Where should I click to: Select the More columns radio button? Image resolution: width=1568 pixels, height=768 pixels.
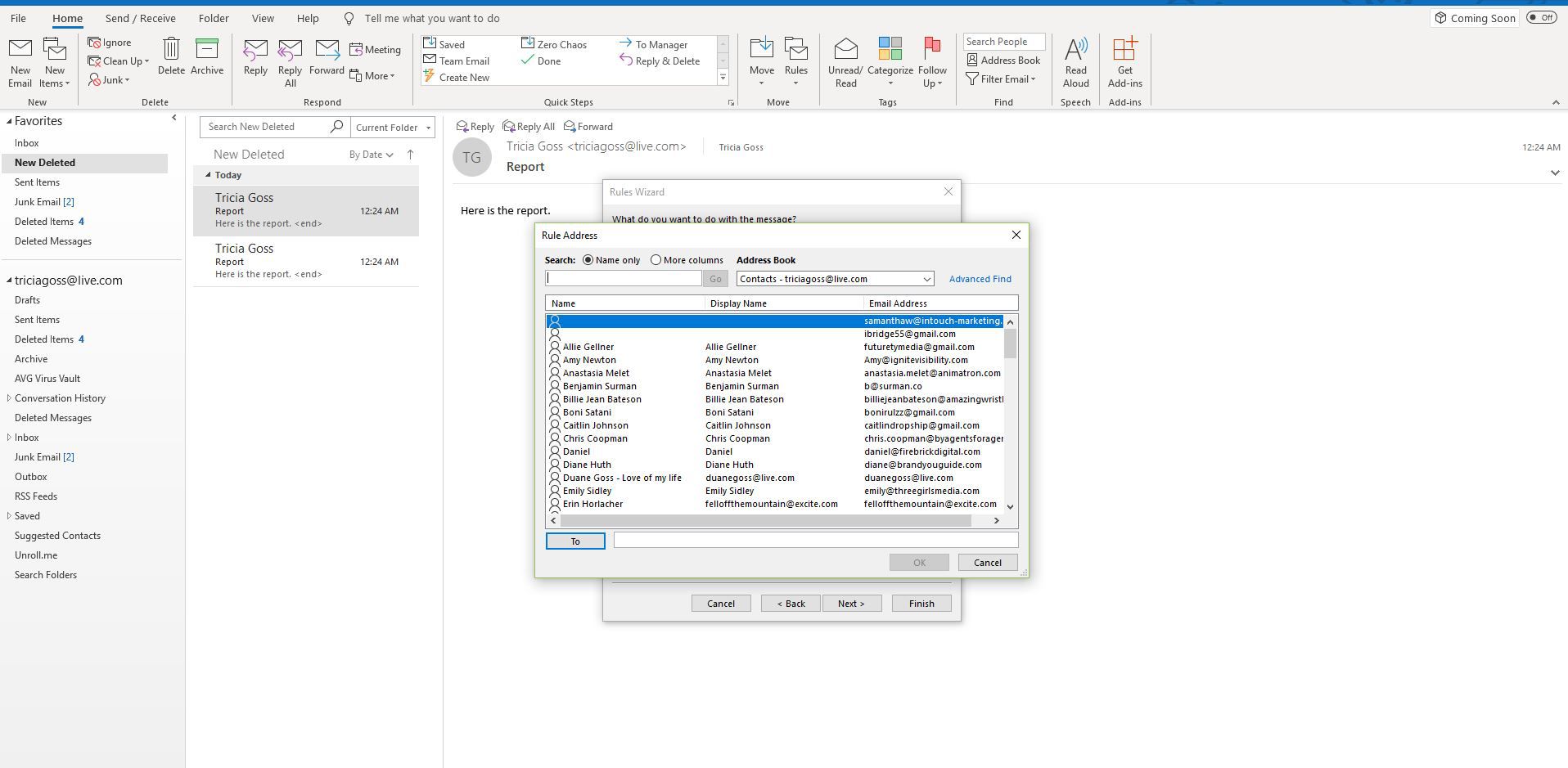656,260
